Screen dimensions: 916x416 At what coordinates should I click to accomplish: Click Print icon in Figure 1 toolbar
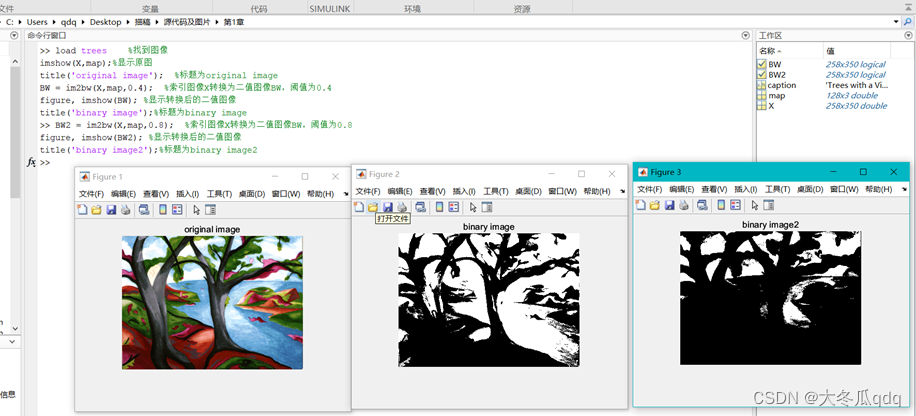tap(125, 210)
